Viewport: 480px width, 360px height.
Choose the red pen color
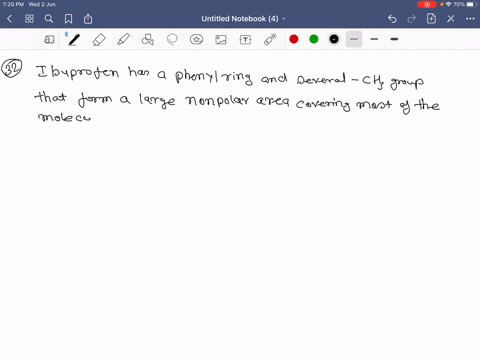coord(294,39)
